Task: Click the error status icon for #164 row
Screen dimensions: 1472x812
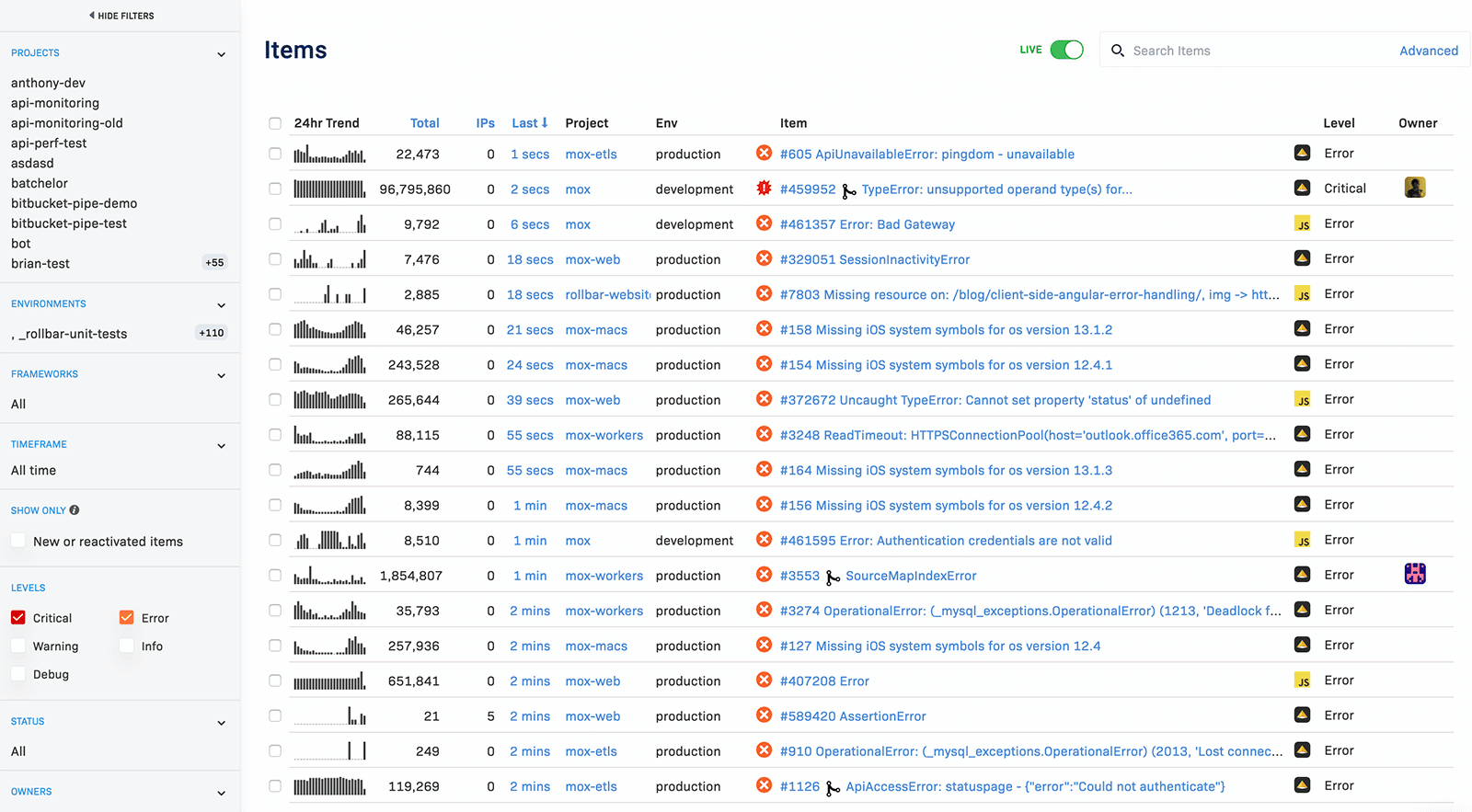Action: 764,469
